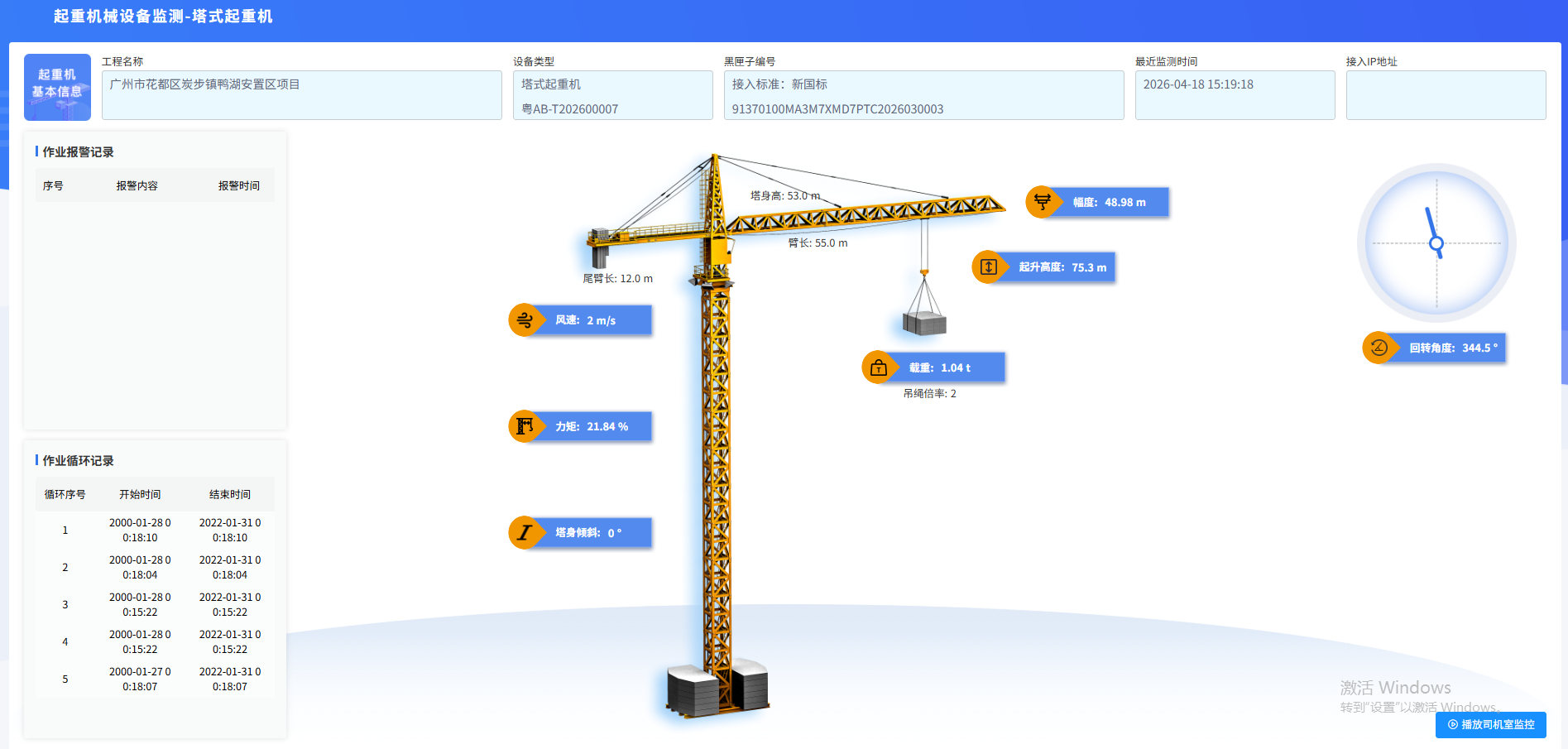Click the amplitude trolley icon
The width and height of the screenshot is (1568, 749).
tap(1042, 202)
